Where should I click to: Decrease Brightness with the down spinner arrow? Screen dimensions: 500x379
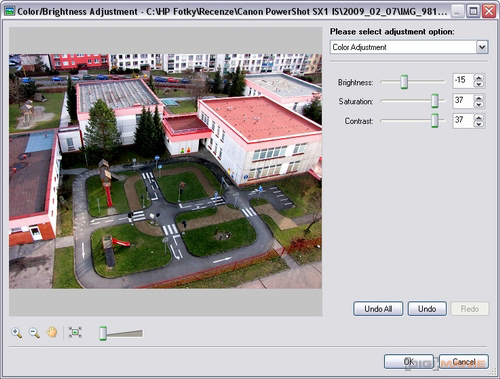click(x=479, y=84)
